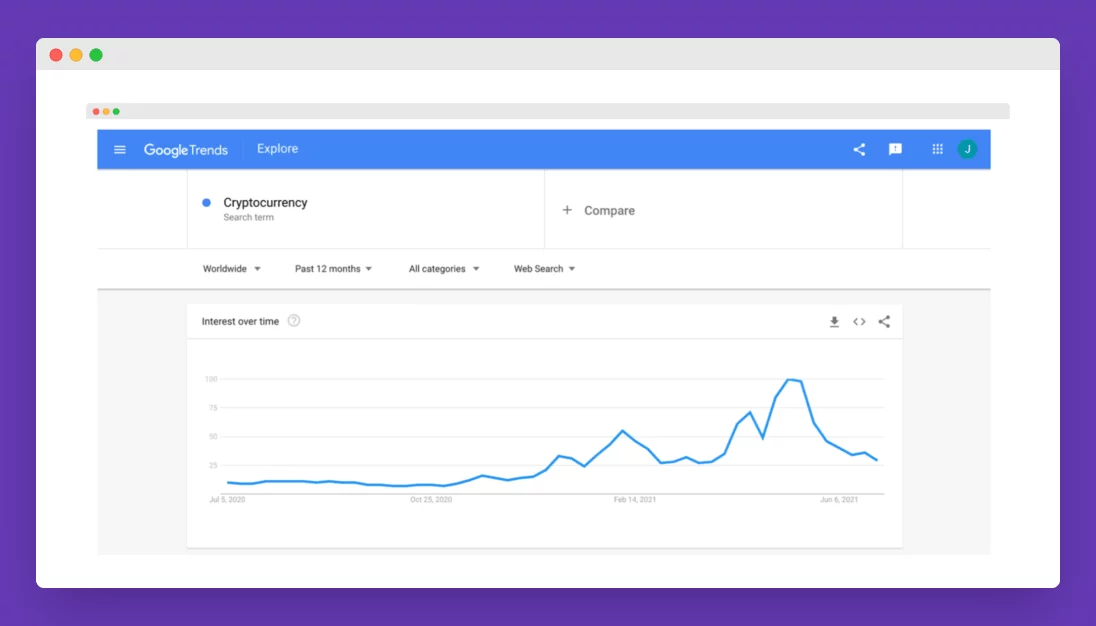
Task: Change the Past 12 months time range
Action: (333, 268)
